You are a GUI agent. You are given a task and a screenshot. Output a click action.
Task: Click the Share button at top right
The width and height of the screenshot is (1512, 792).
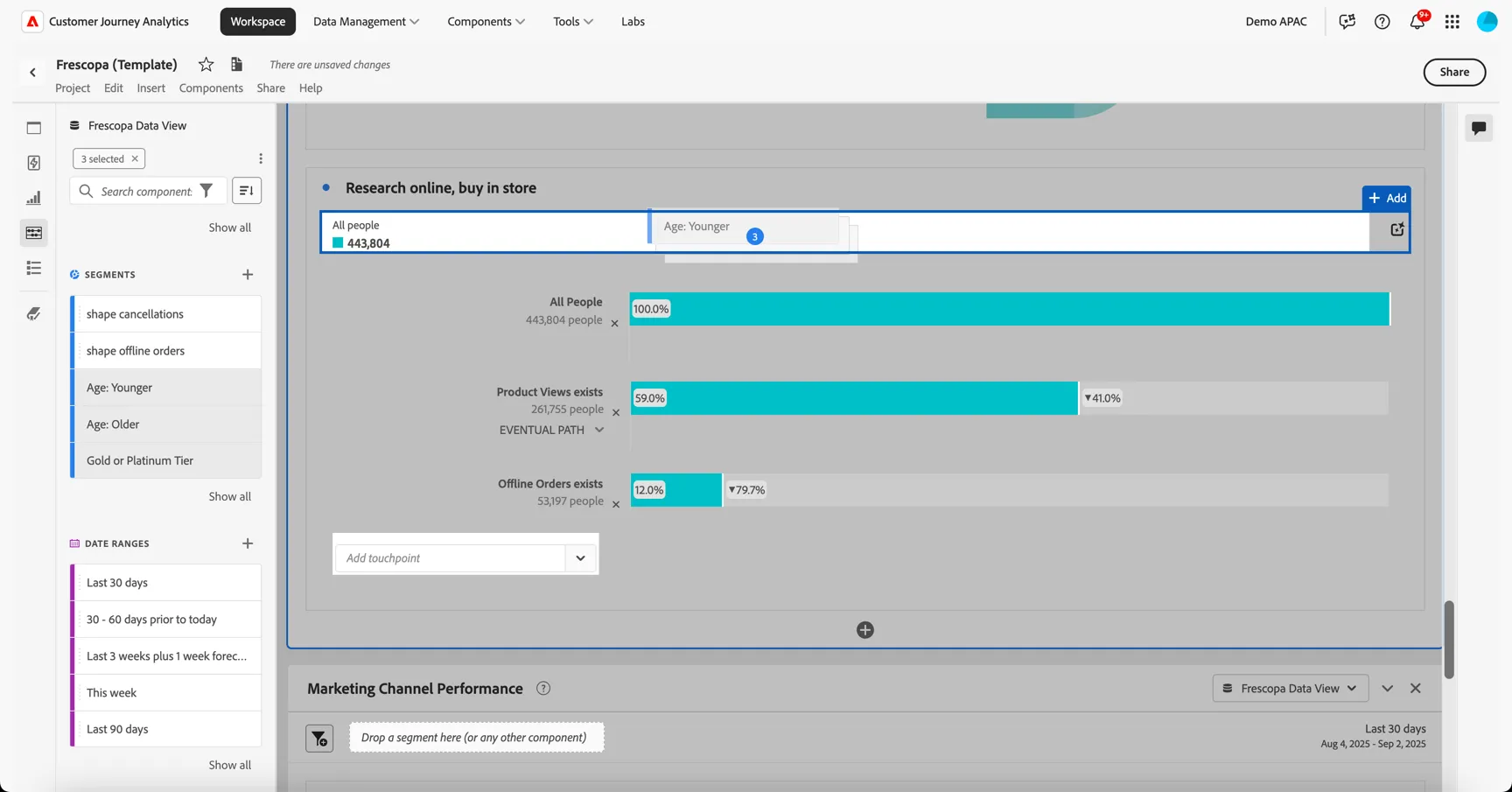pos(1454,72)
